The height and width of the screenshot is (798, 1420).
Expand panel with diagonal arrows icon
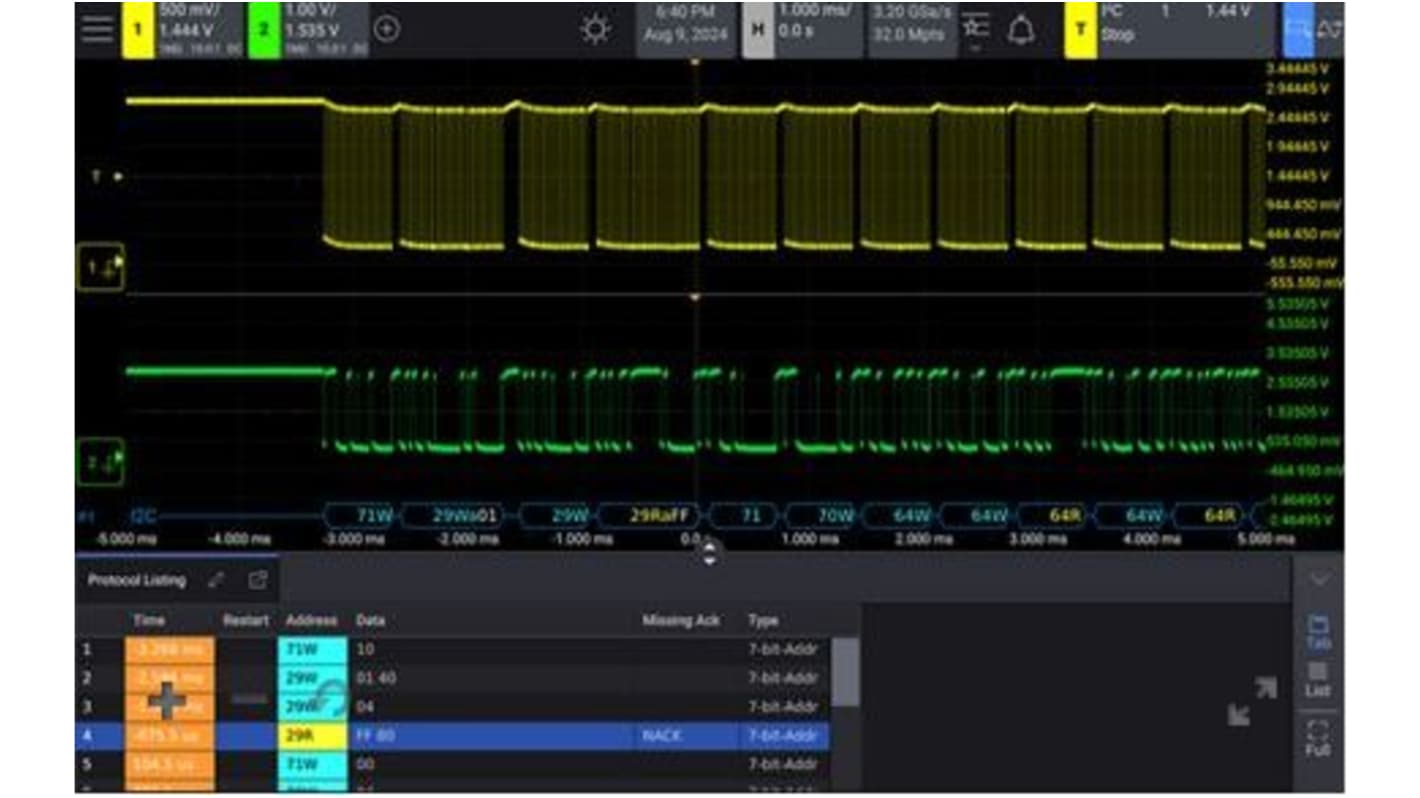[1251, 701]
